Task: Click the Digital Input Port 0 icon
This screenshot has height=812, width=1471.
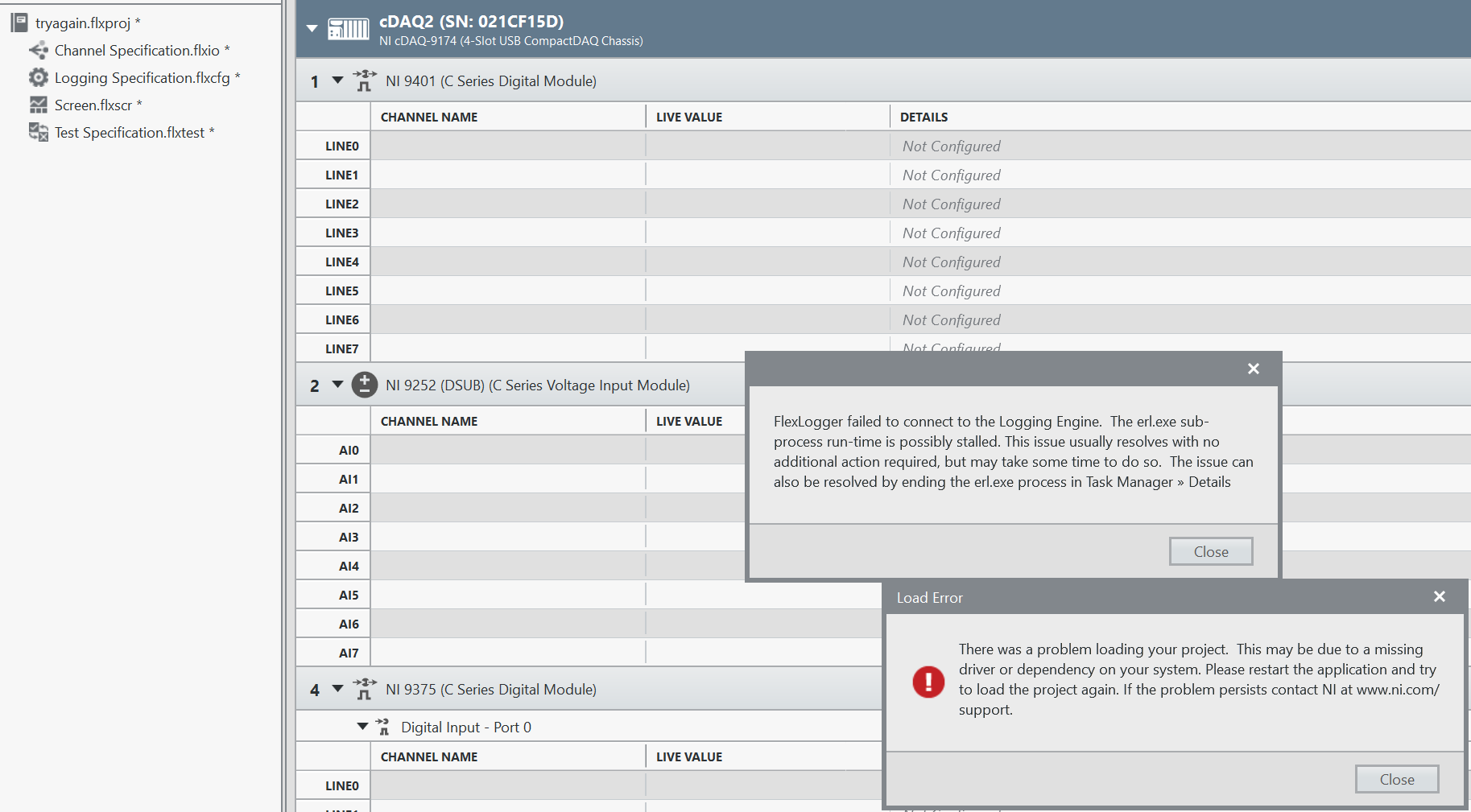Action: click(383, 727)
